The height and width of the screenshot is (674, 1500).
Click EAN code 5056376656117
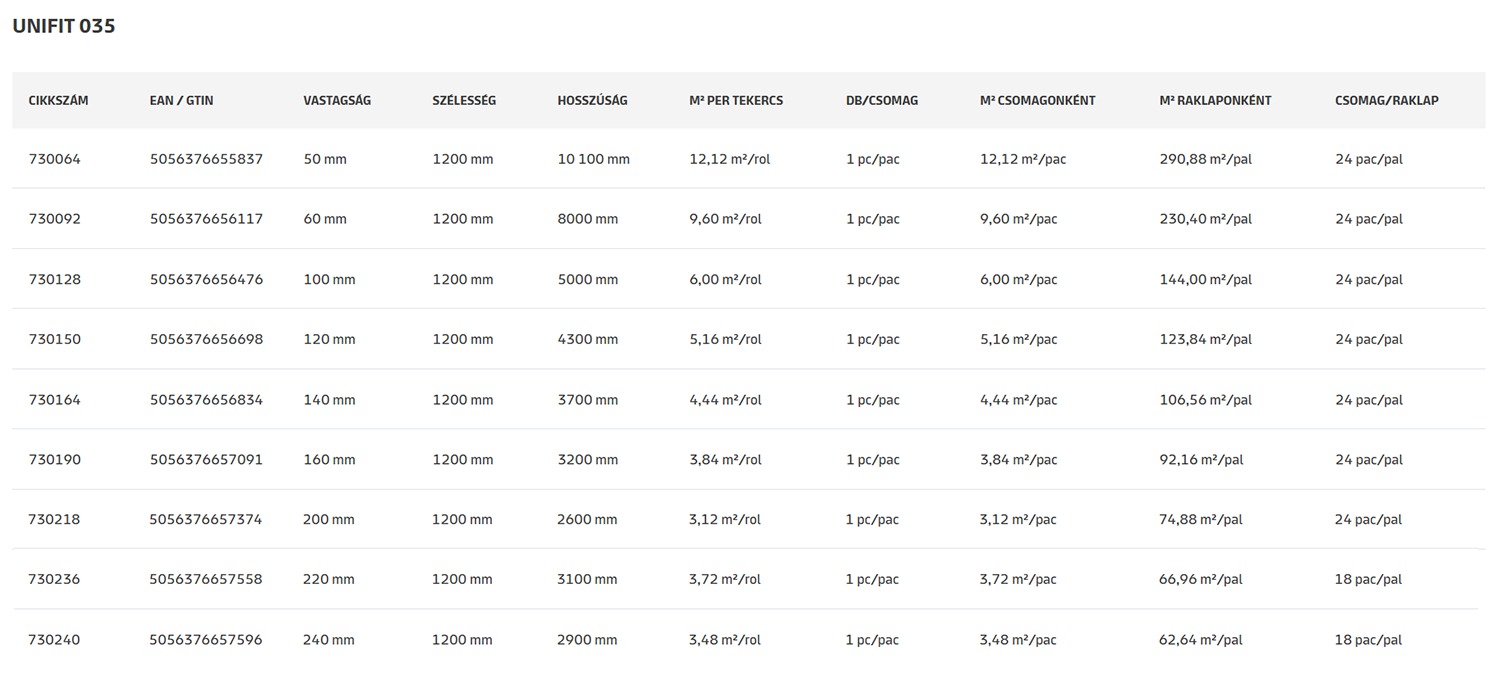(206, 219)
